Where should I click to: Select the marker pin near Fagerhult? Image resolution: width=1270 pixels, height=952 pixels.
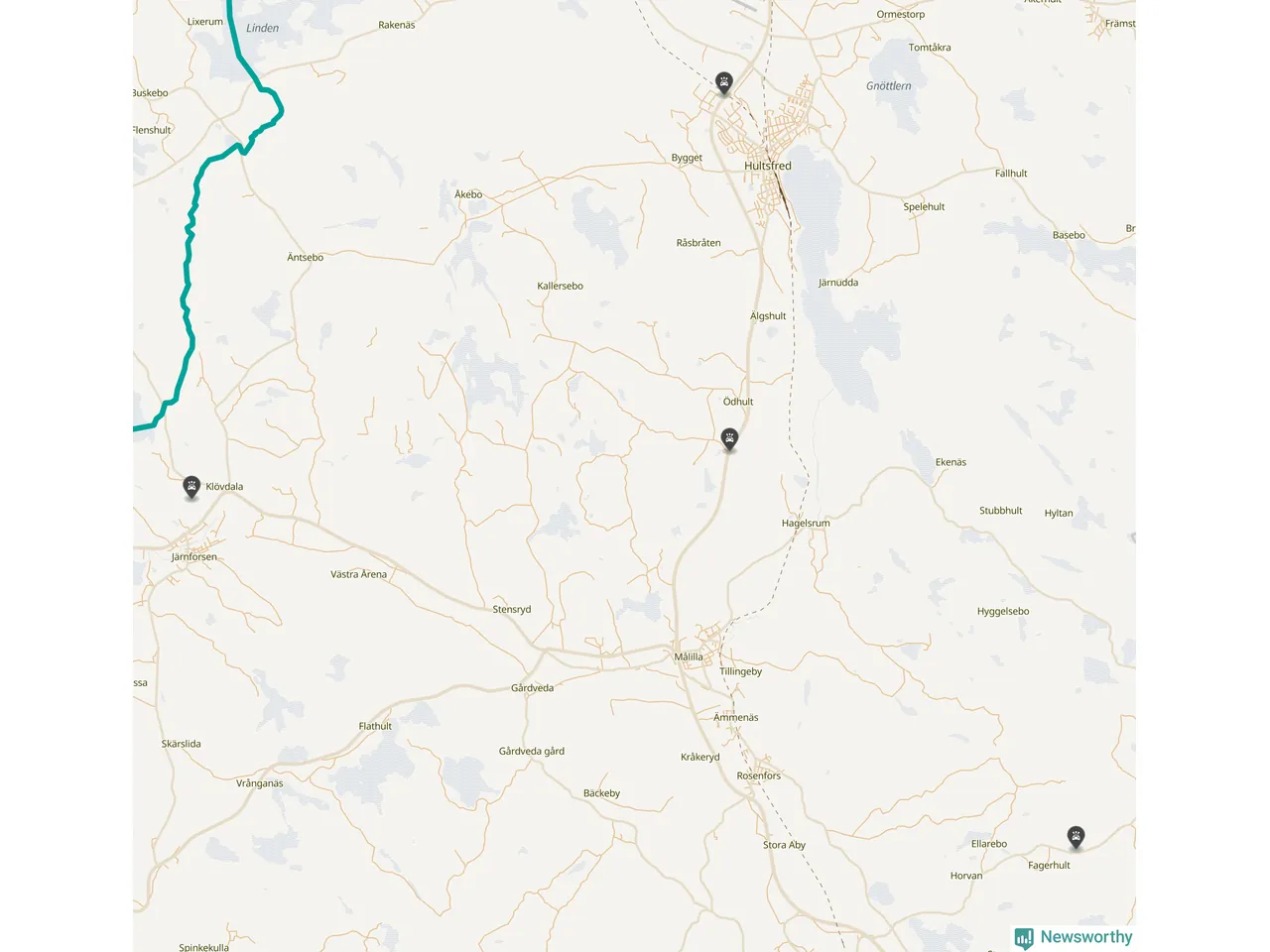click(x=1076, y=837)
